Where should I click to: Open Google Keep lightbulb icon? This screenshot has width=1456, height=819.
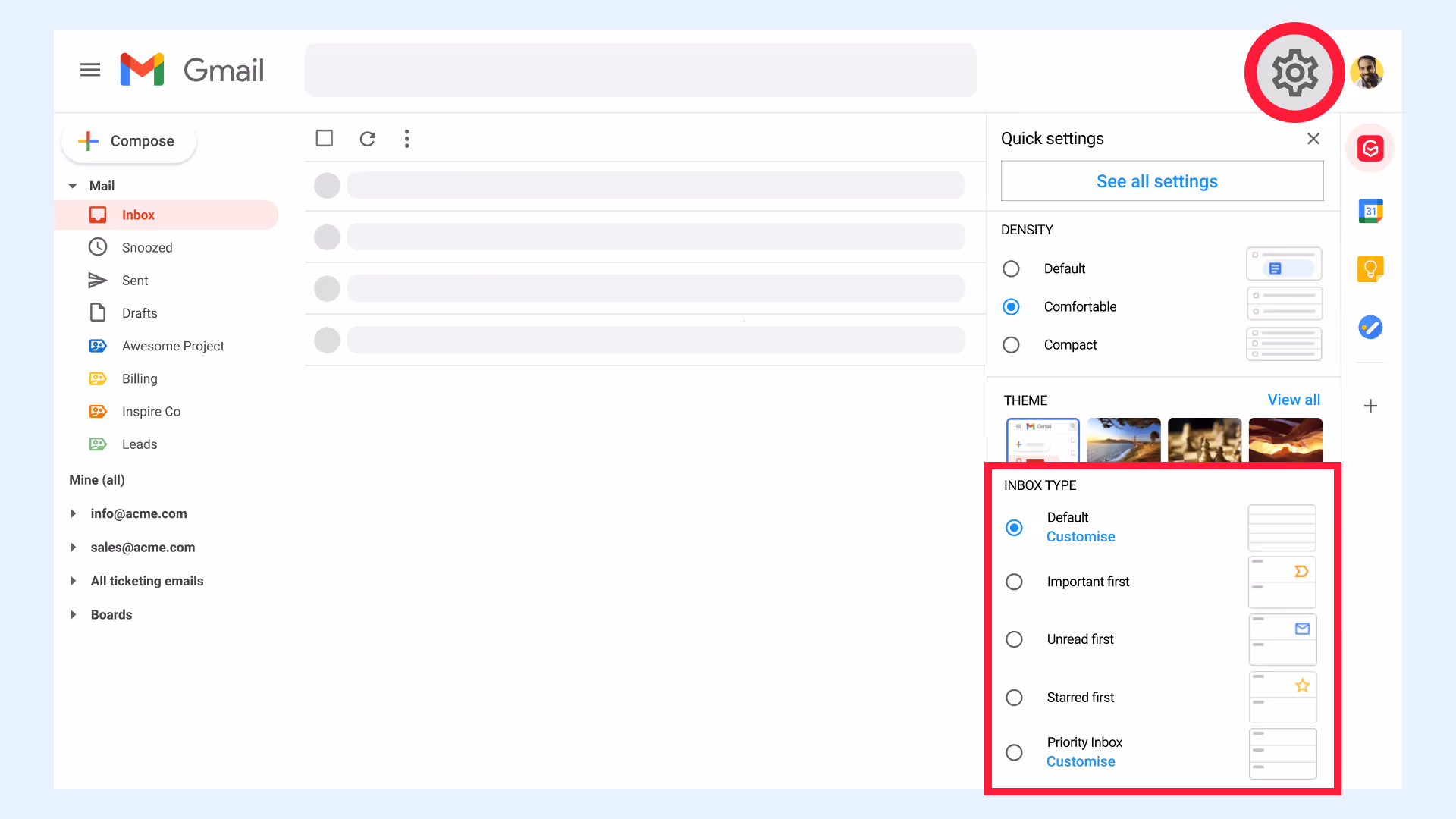[1370, 268]
